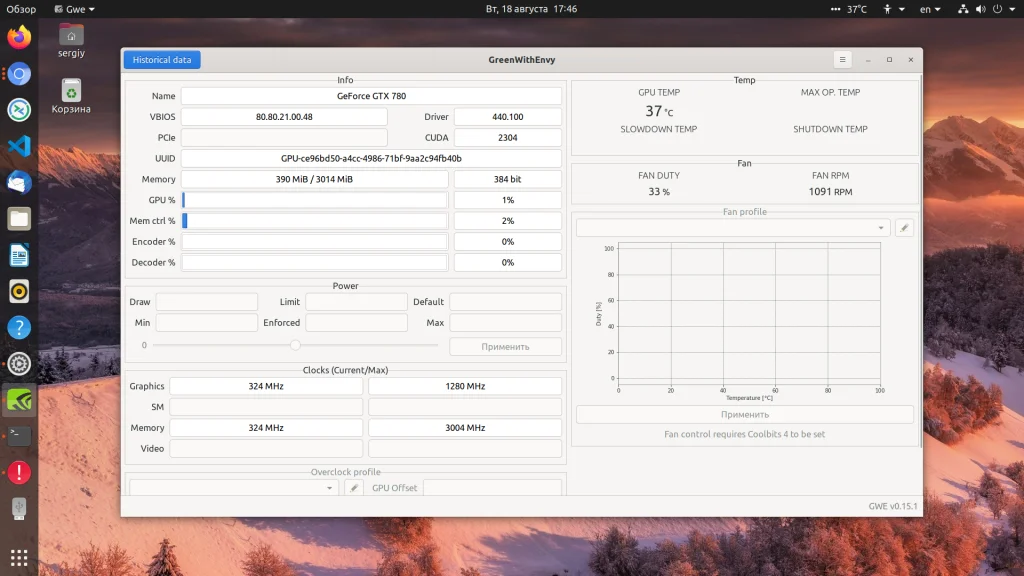Expand the Fan profile dropdown
Image resolution: width=1024 pixels, height=576 pixels.
tap(732, 228)
